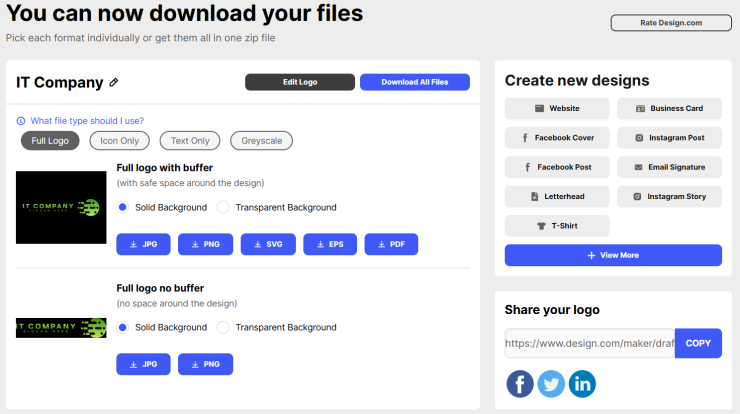The image size is (740, 414).
Task: Download all files as zip
Action: tap(414, 82)
